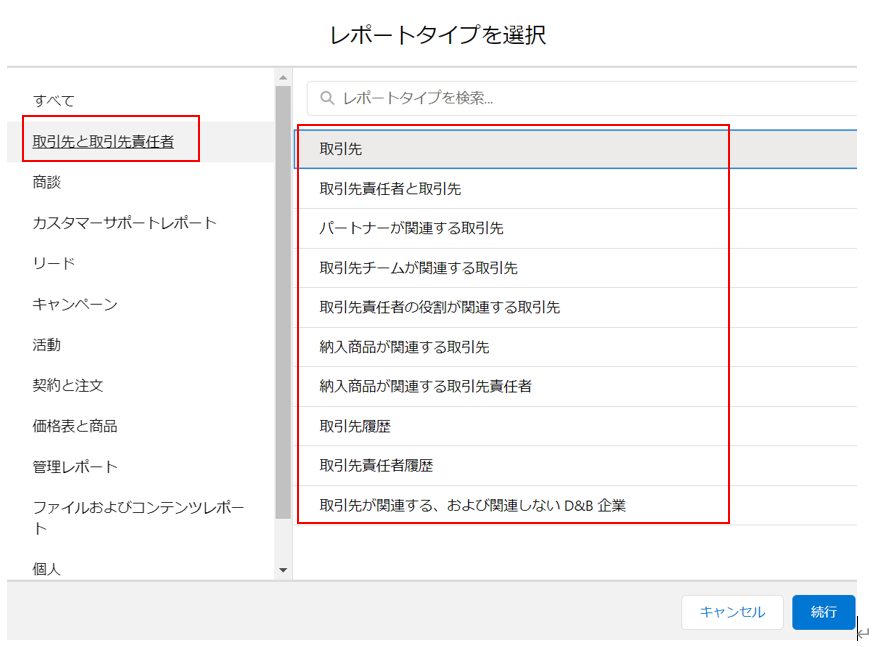Select 取引先と取引先責任者 category

pyautogui.click(x=103, y=142)
